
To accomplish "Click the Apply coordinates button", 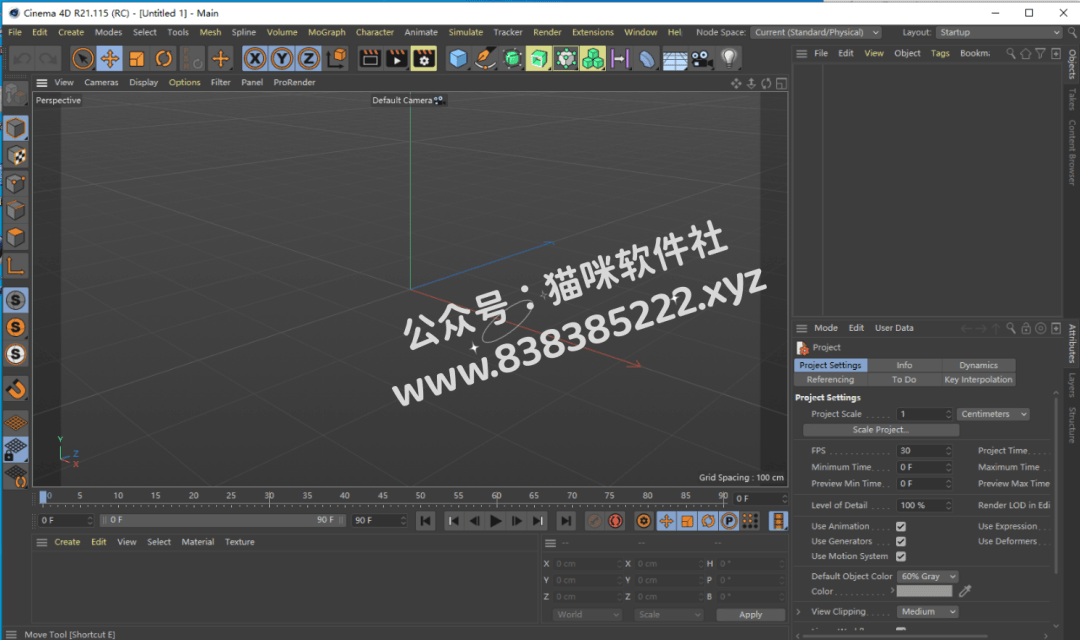I will point(750,615).
